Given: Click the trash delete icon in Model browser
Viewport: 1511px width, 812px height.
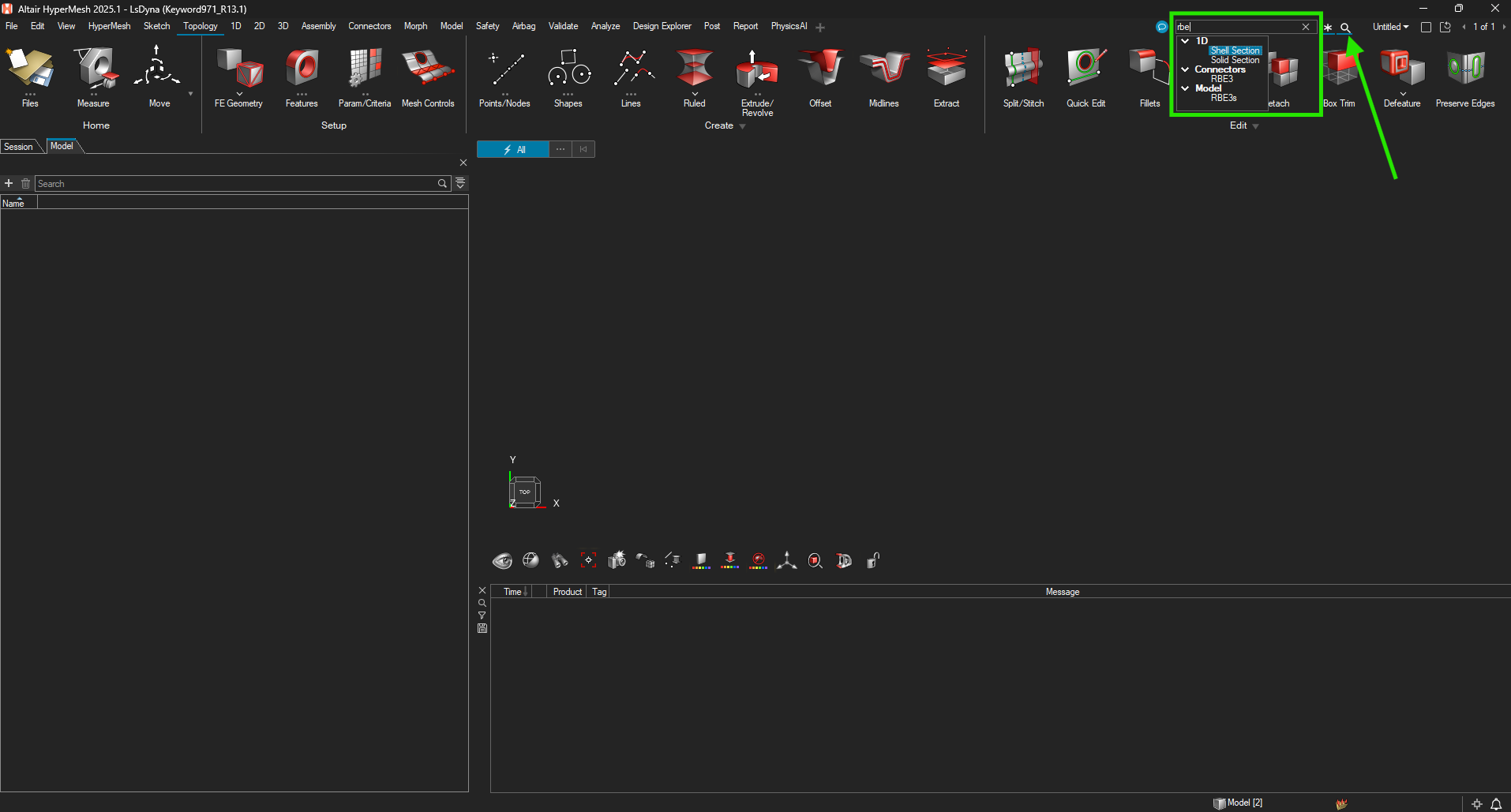Looking at the screenshot, I should tap(25, 183).
